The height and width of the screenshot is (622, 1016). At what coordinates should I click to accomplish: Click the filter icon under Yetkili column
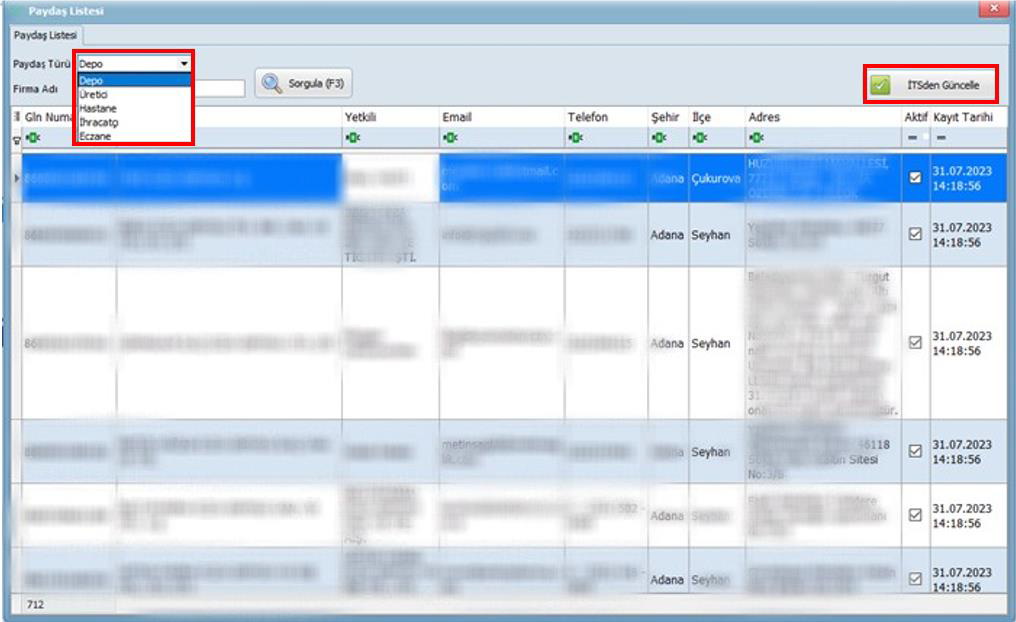click(x=350, y=137)
